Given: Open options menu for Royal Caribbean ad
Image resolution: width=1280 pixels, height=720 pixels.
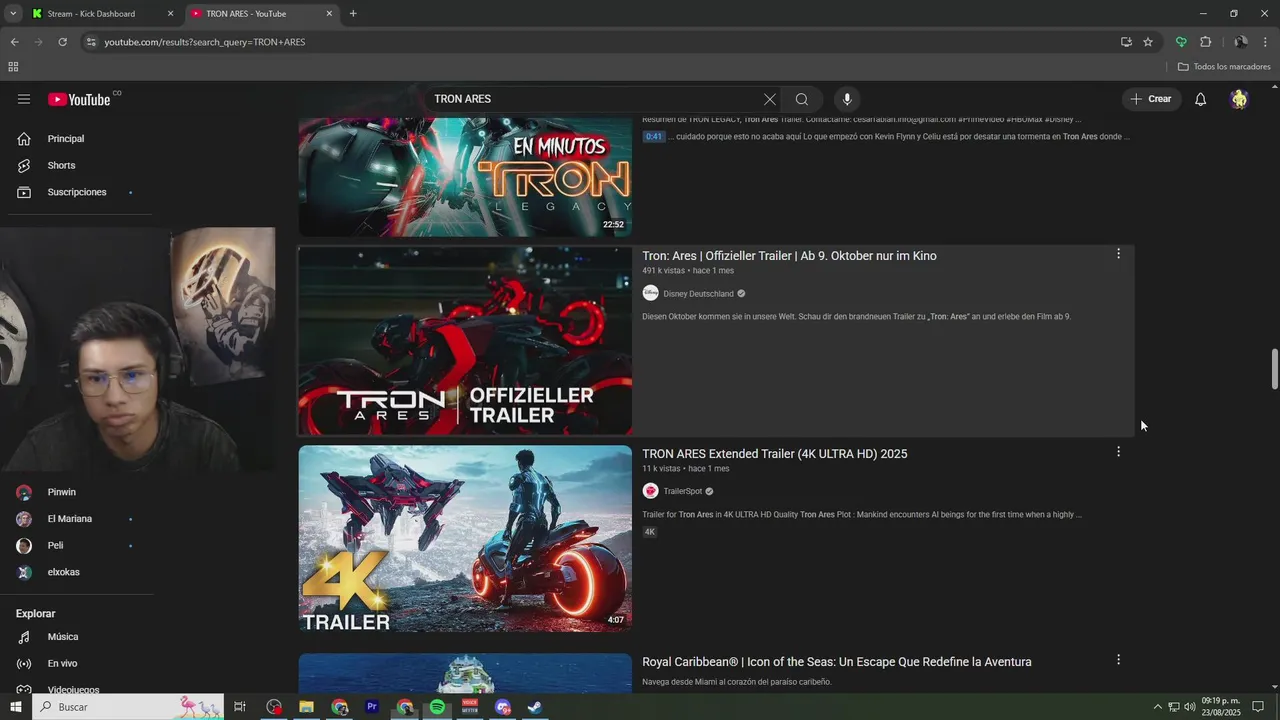Looking at the screenshot, I should [1118, 660].
